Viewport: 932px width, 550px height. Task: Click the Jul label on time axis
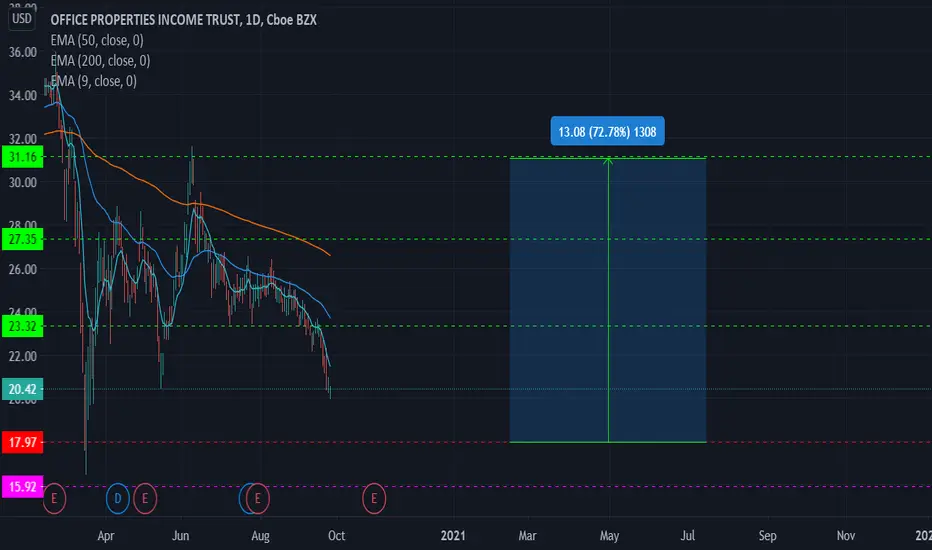tap(688, 536)
